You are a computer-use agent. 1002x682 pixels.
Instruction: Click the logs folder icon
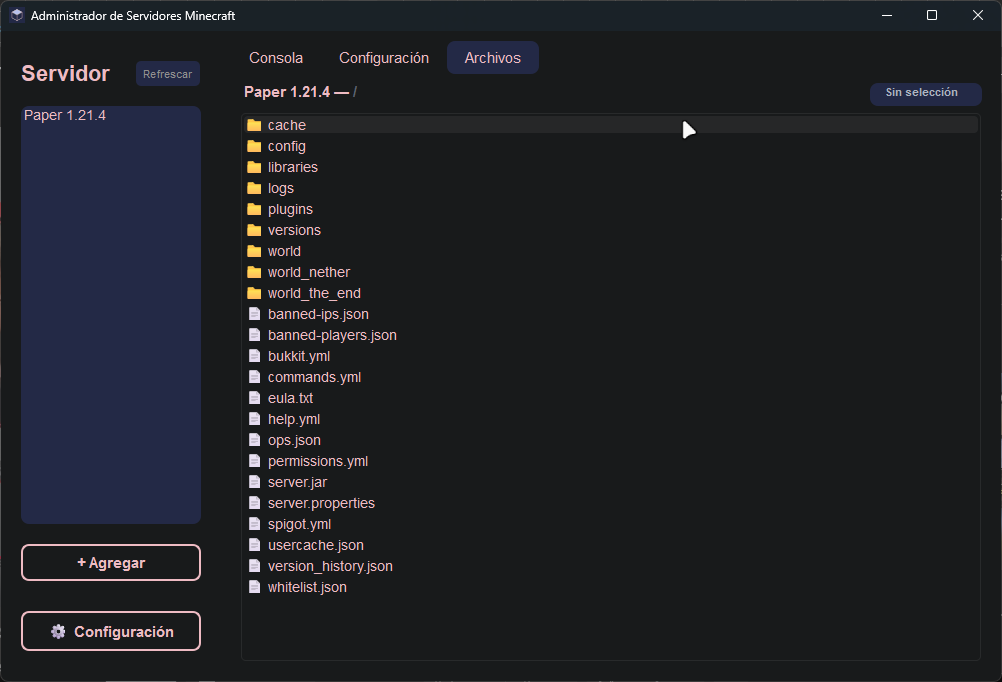coord(254,189)
